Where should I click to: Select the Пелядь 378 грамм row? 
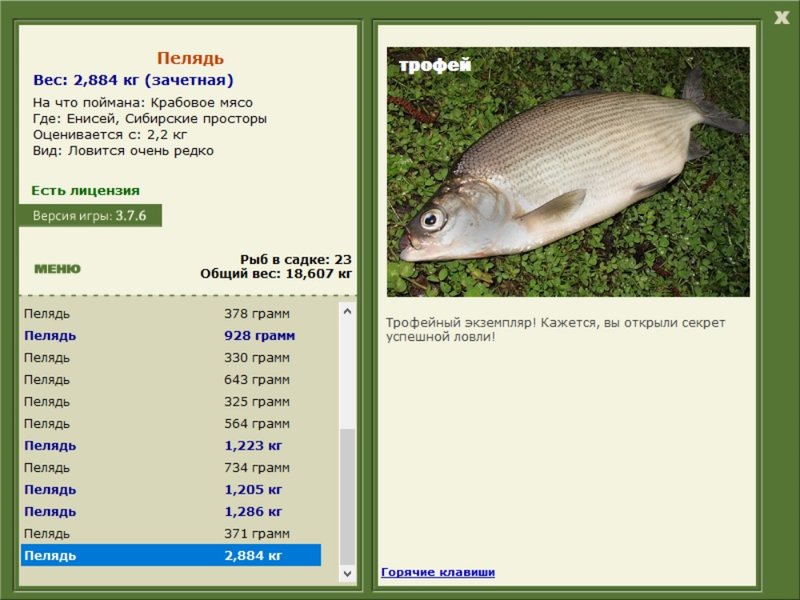(170, 314)
